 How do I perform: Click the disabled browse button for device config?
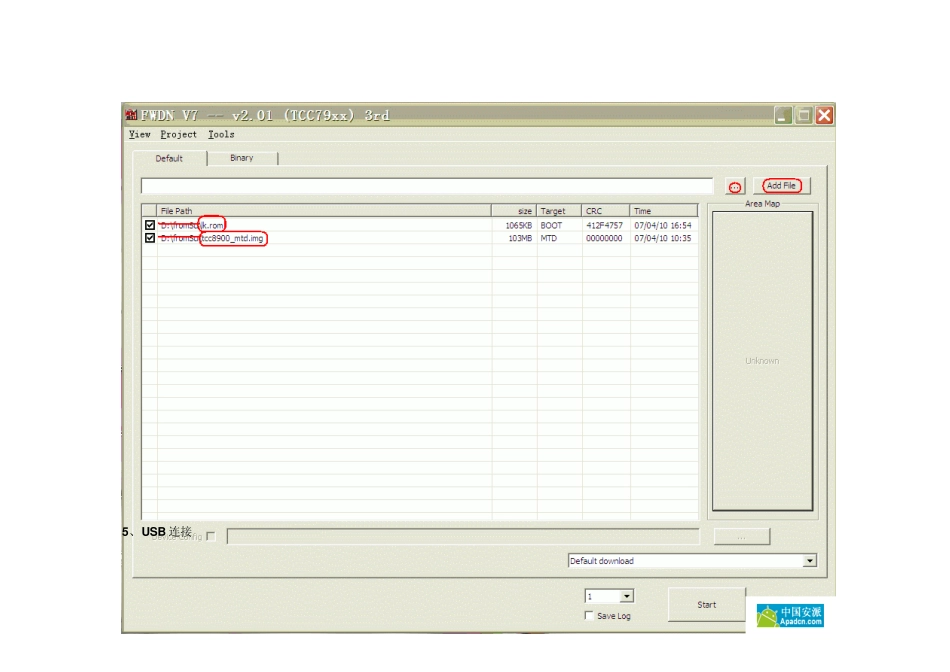[x=742, y=536]
